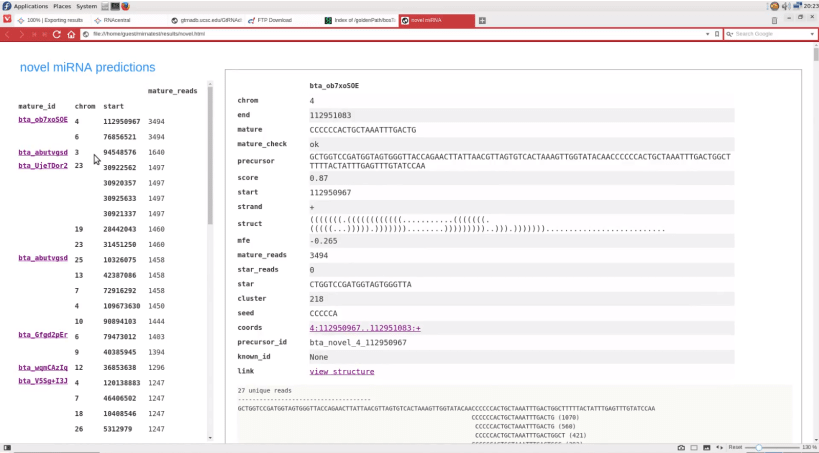Open the volume control in system tray
The width and height of the screenshot is (819, 453).
[x=786, y=6]
